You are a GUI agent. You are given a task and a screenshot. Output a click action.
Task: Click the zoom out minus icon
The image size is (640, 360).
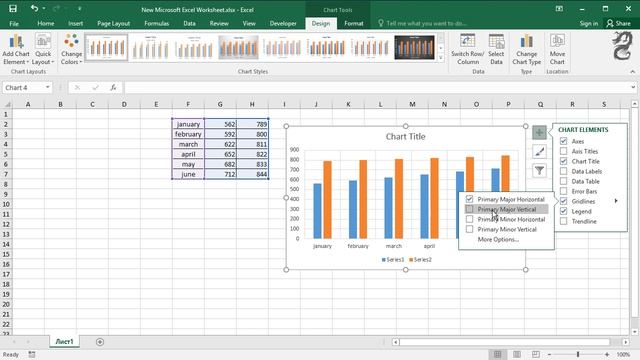pos(549,355)
